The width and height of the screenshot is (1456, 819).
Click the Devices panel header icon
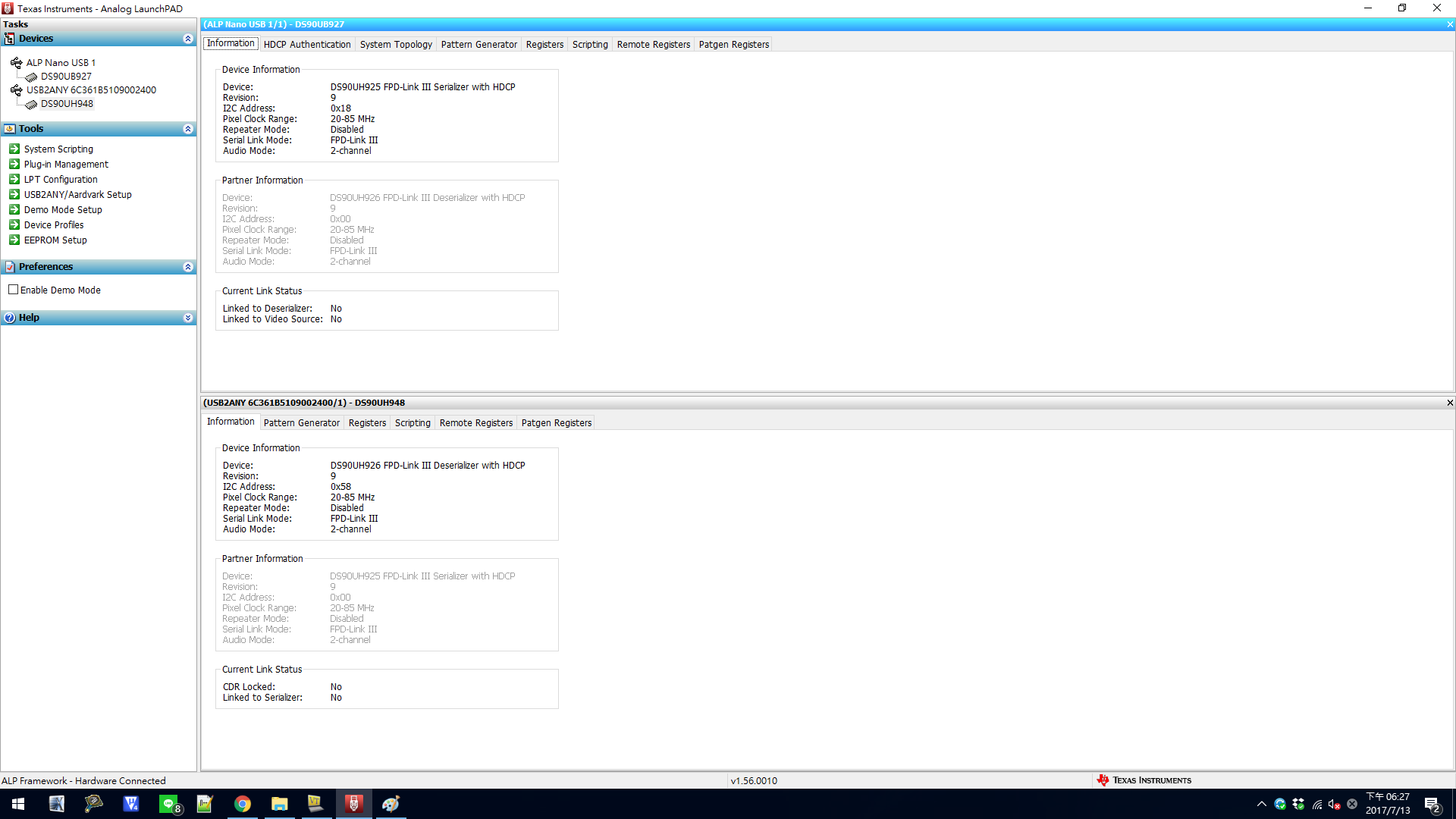(x=9, y=39)
